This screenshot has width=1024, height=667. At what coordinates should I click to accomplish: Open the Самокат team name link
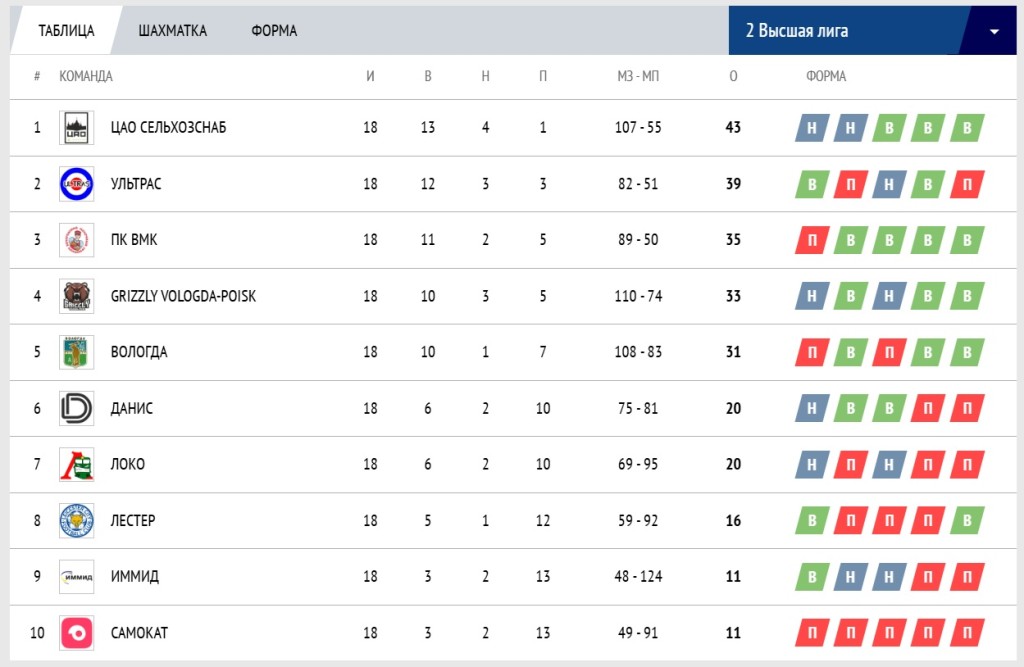(139, 633)
